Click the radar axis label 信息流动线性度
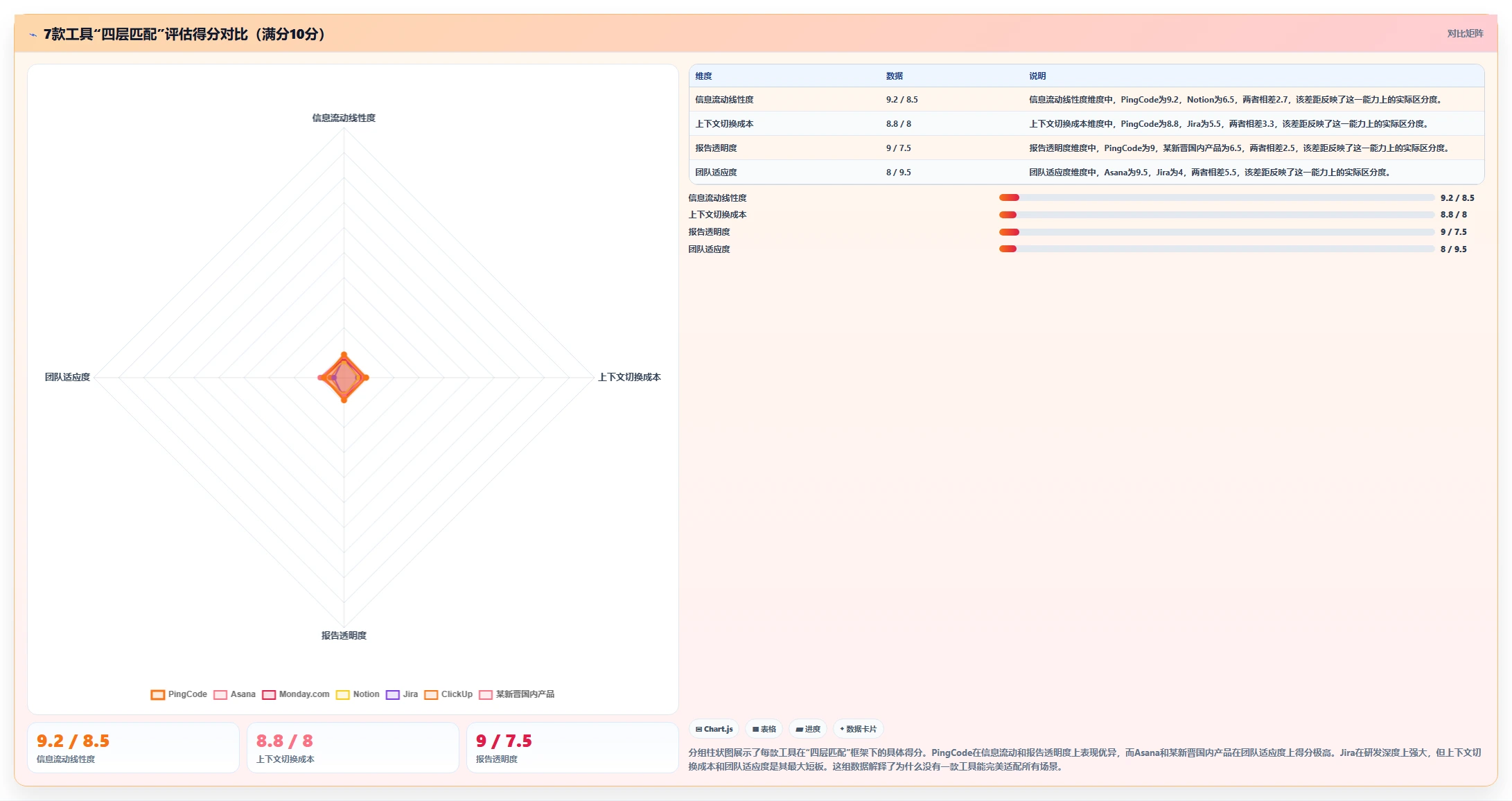 (x=344, y=118)
